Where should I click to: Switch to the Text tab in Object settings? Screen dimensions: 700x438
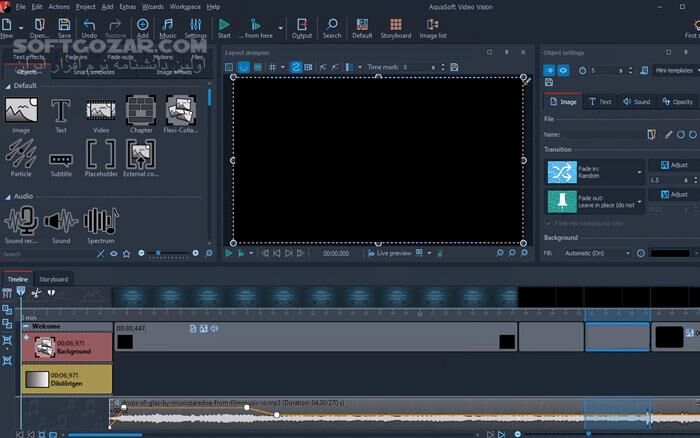pyautogui.click(x=600, y=102)
